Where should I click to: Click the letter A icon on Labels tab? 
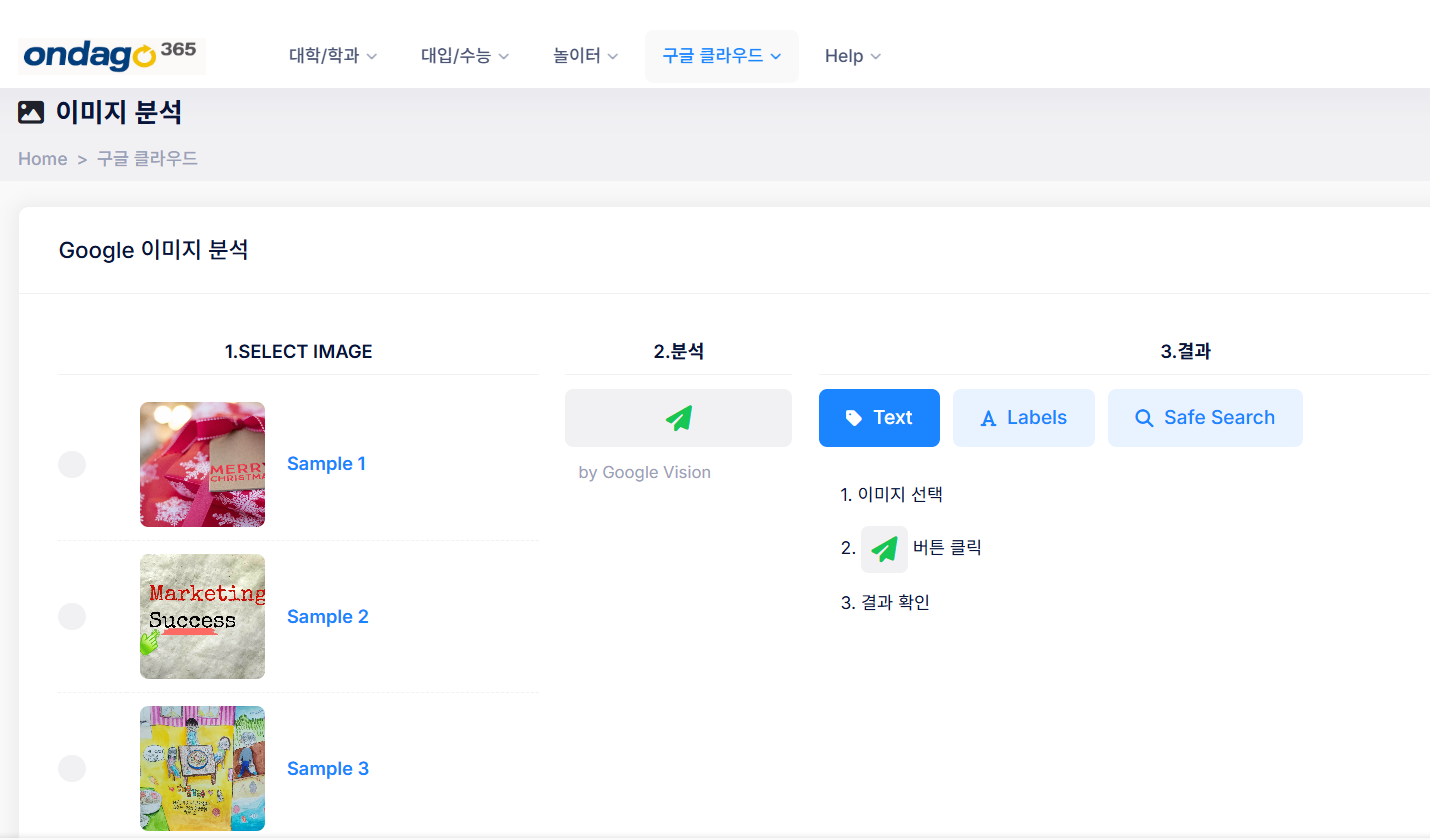[988, 419]
